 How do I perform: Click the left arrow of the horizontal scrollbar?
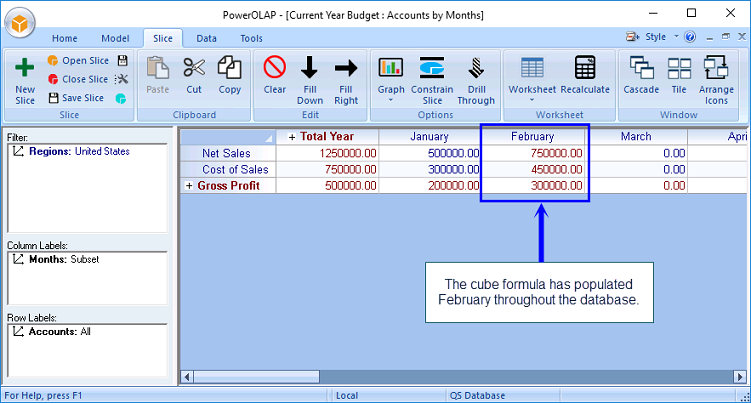click(x=187, y=377)
